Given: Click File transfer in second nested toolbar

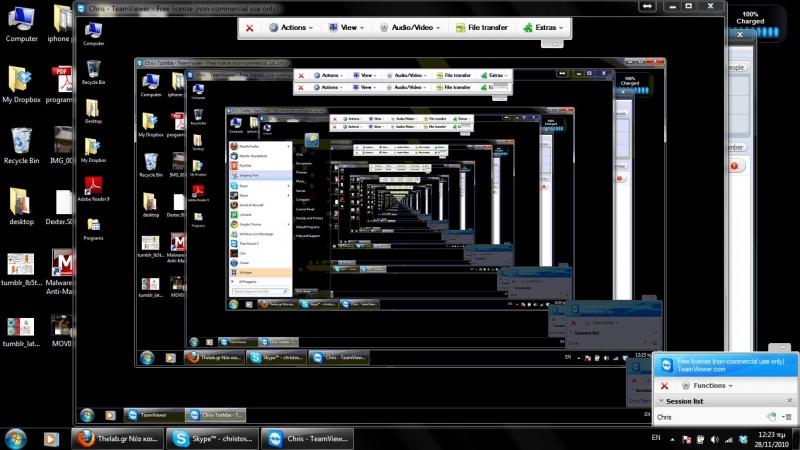Looking at the screenshot, I should (x=453, y=75).
